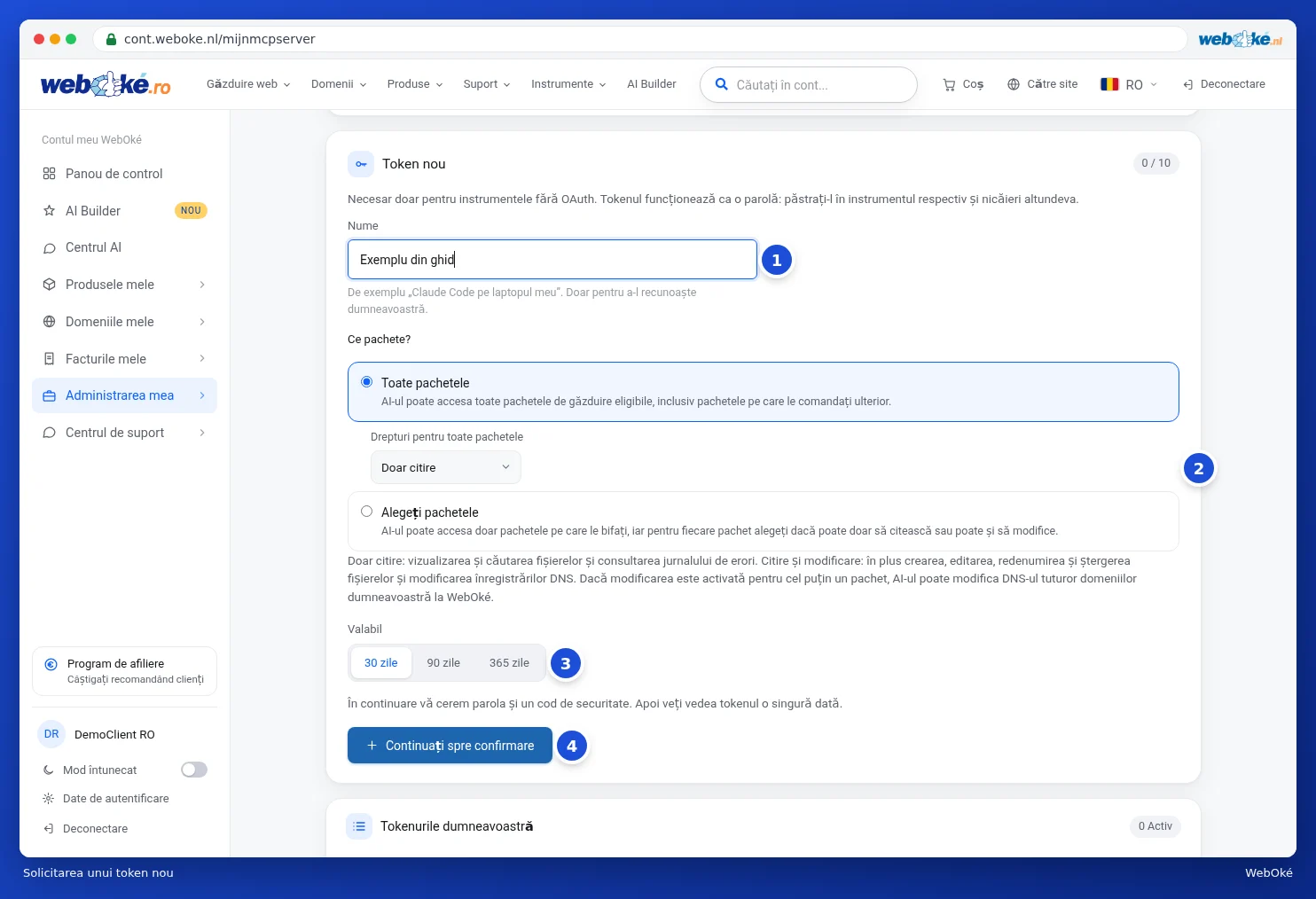Click the Administrarea mea briefcase icon
Screen dimensions: 1316x899
coord(50,395)
